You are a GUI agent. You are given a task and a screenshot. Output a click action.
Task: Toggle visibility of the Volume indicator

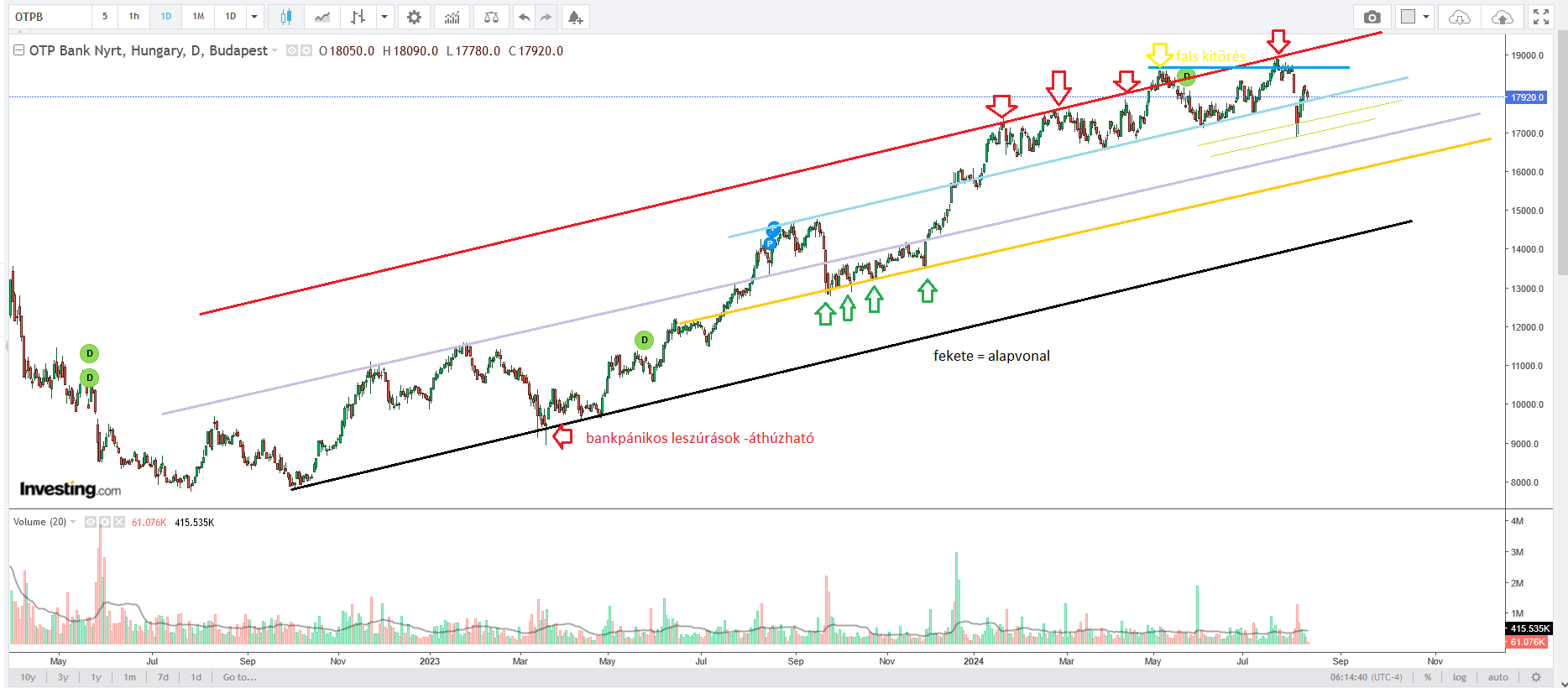91,522
